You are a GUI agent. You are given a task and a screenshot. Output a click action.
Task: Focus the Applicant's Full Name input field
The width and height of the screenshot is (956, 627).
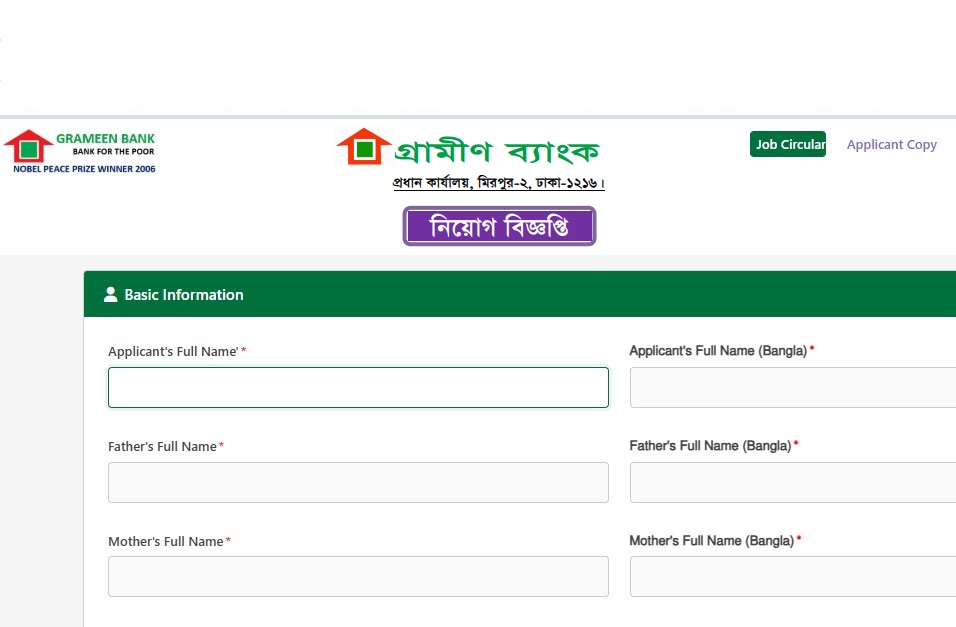(358, 388)
